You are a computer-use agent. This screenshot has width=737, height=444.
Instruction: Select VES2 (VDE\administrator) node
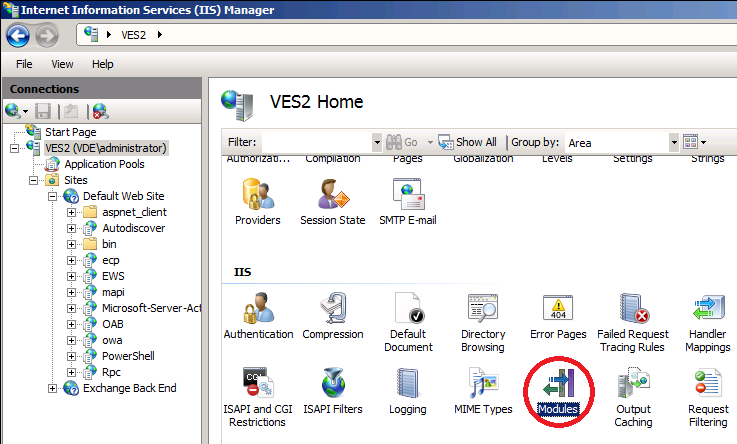point(106,148)
